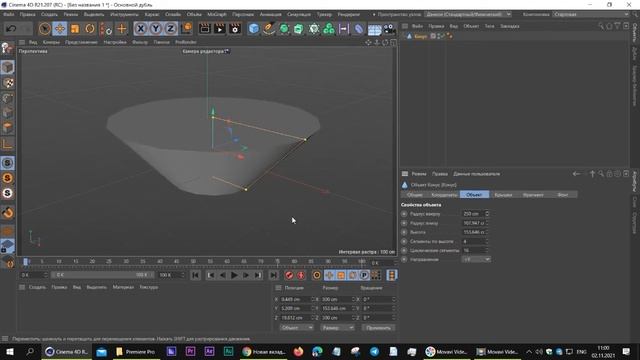Image resolution: width=640 pixels, height=360 pixels.
Task: Click the Радиус вверху value stepper arrows
Action: tap(487, 214)
